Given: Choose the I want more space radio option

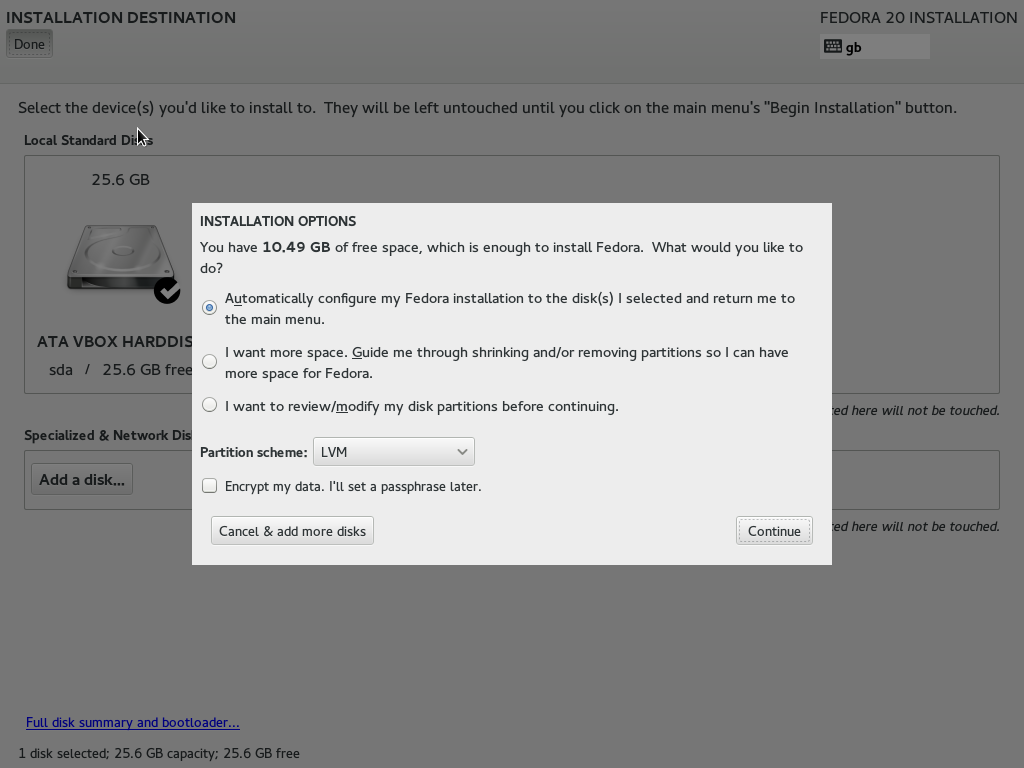Looking at the screenshot, I should tap(209, 361).
